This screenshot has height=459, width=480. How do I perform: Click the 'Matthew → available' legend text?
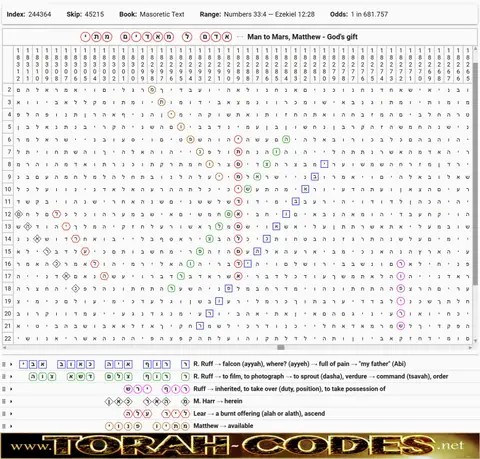pos(223,426)
